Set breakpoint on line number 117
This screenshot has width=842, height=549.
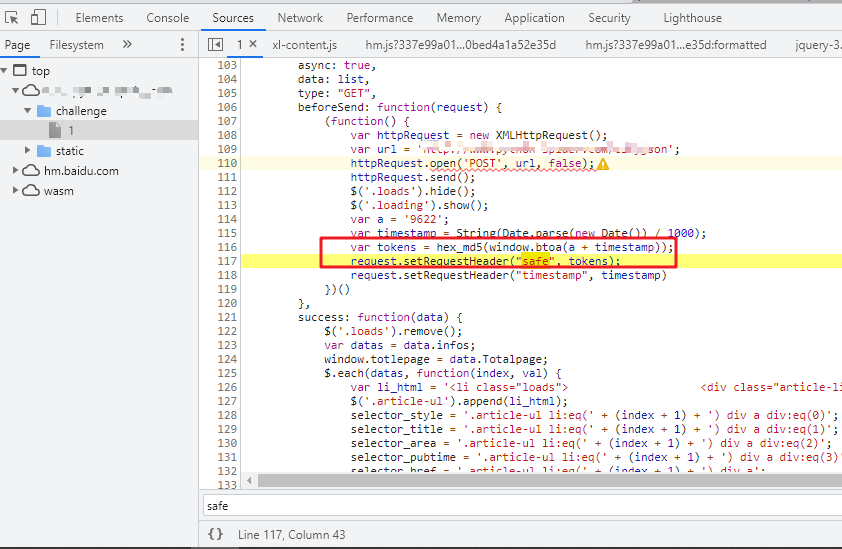click(x=227, y=261)
